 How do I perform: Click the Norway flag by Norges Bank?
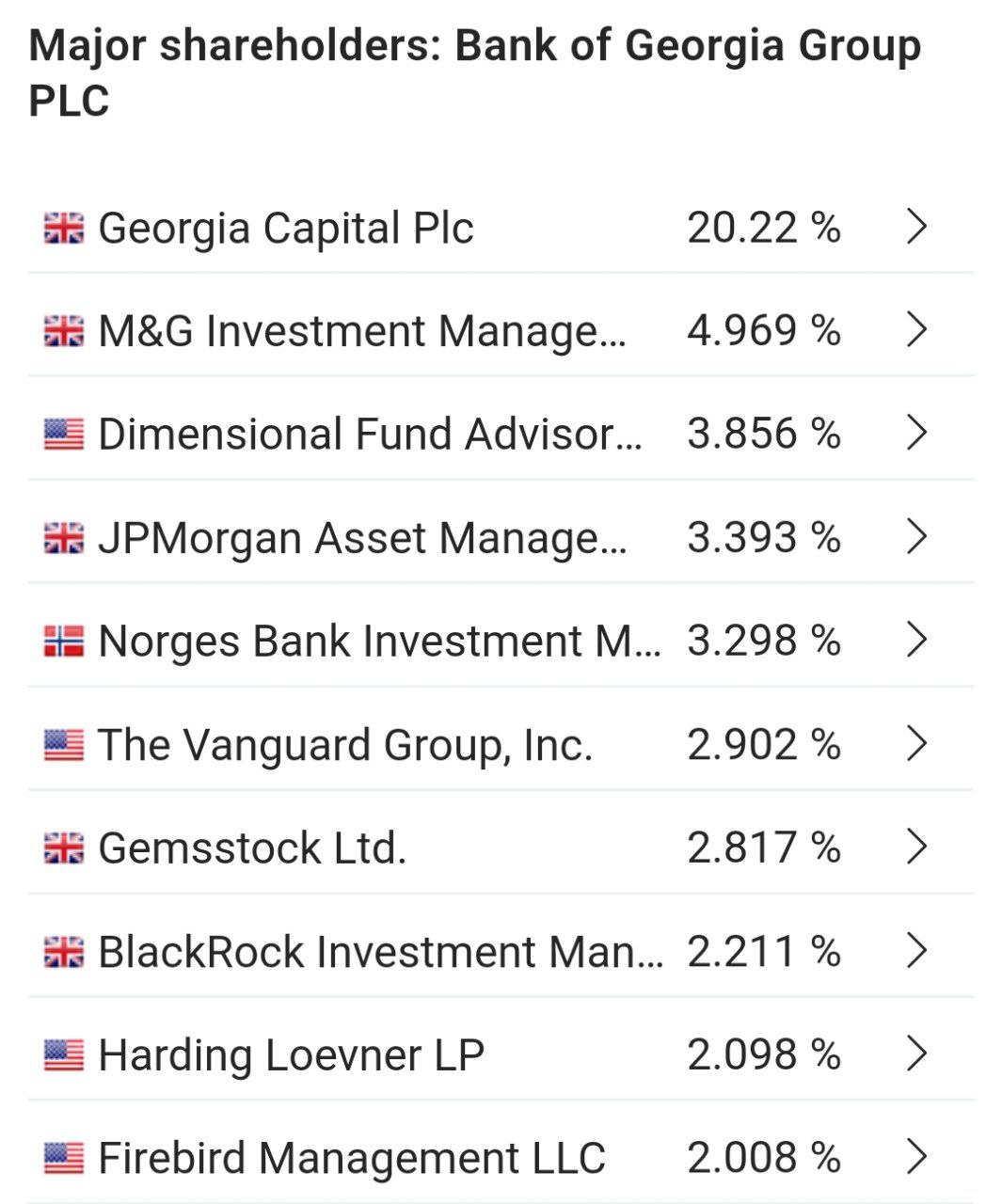63,642
